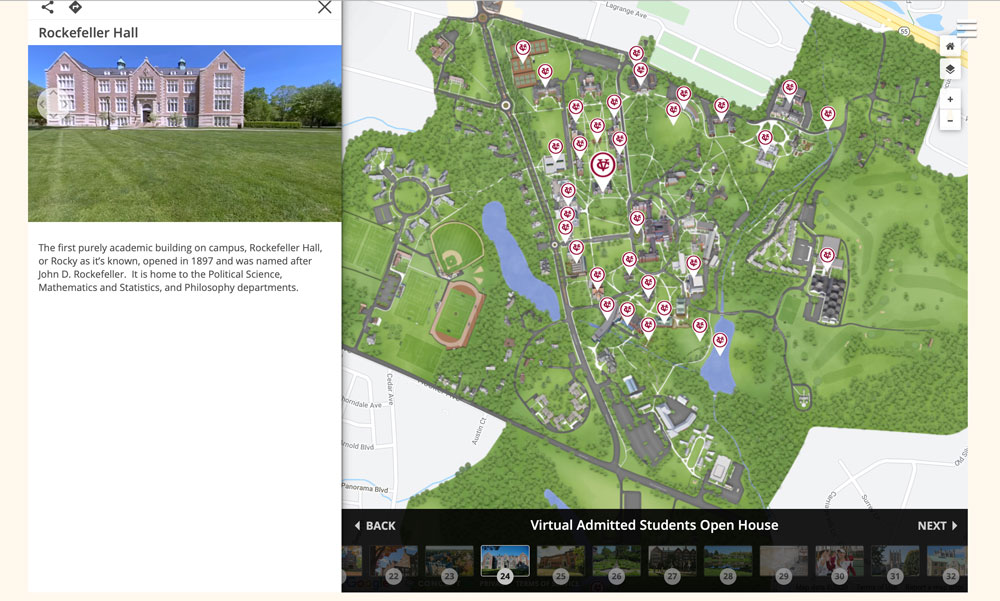1000x601 pixels.
Task: Close the Rockefeller Hall info panel
Action: 325,7
